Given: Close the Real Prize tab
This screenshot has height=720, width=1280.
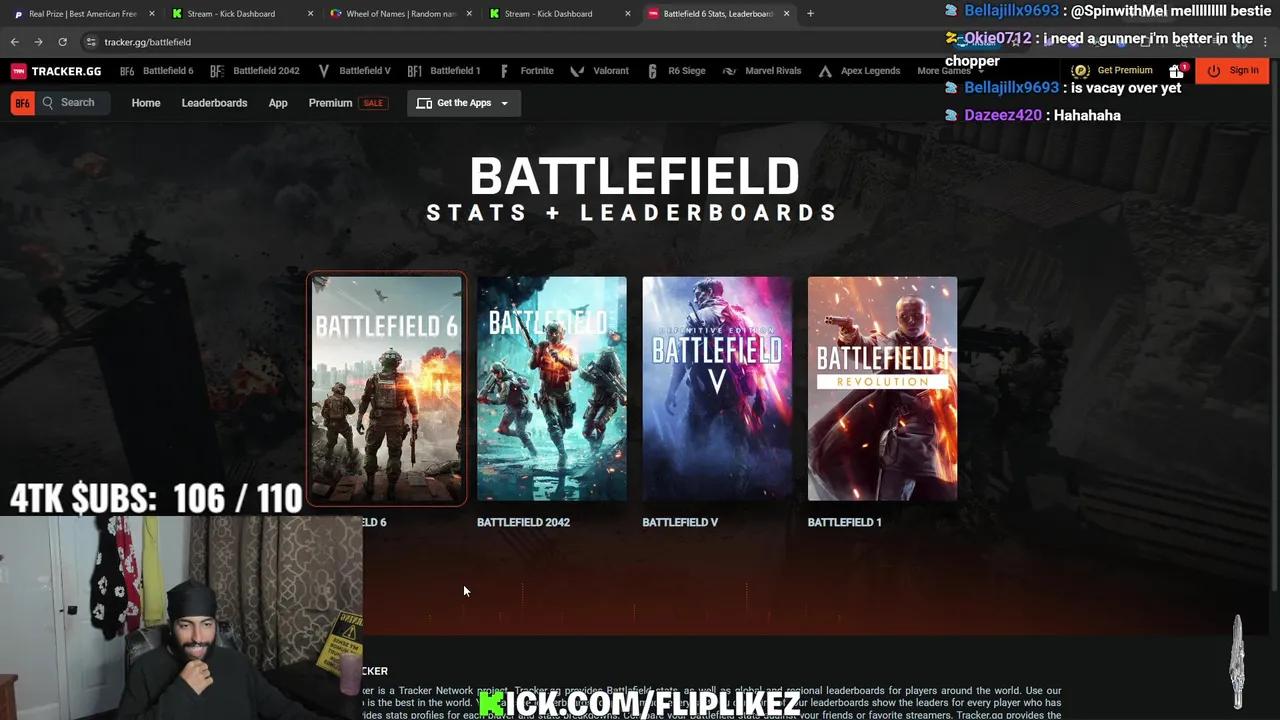Looking at the screenshot, I should click(151, 14).
